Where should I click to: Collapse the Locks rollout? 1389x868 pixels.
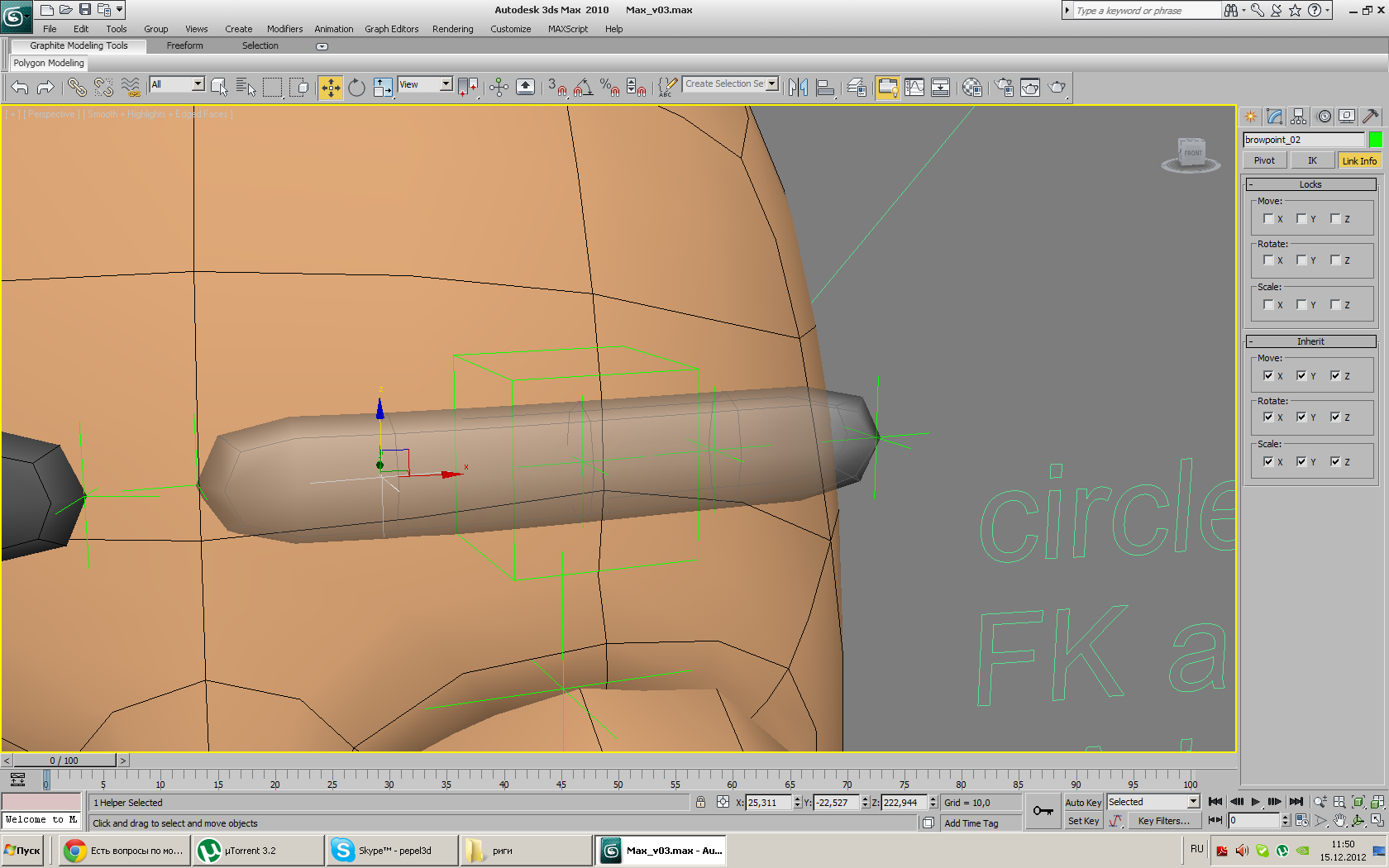[1310, 184]
